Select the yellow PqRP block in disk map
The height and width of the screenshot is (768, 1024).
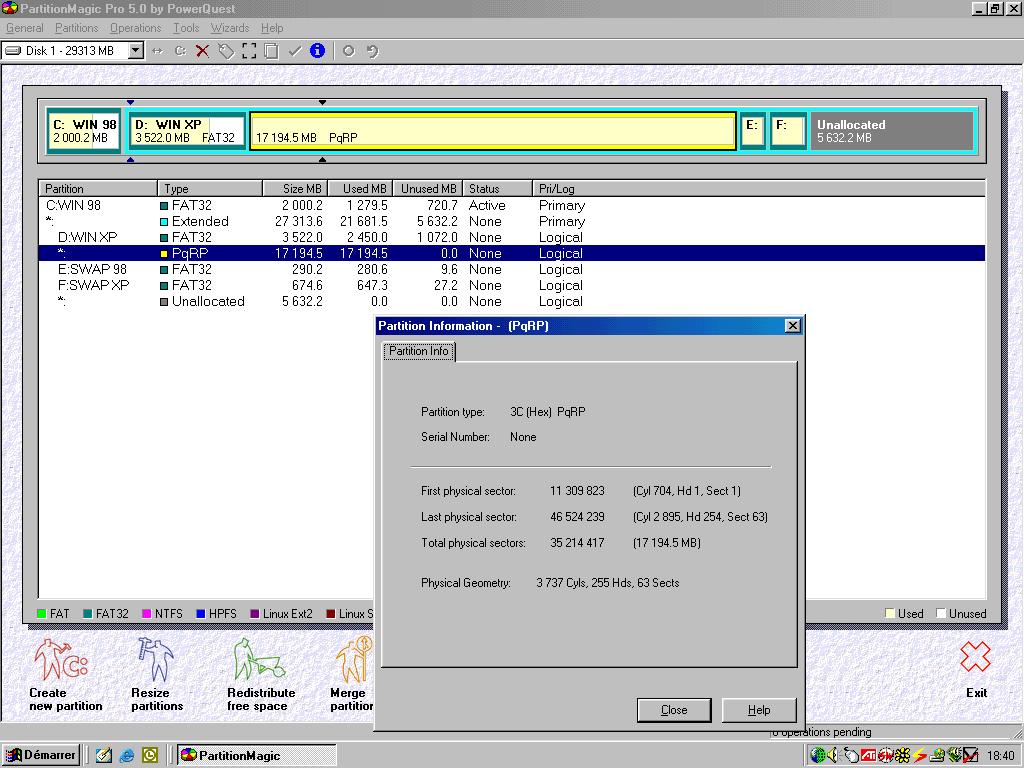[x=493, y=131]
